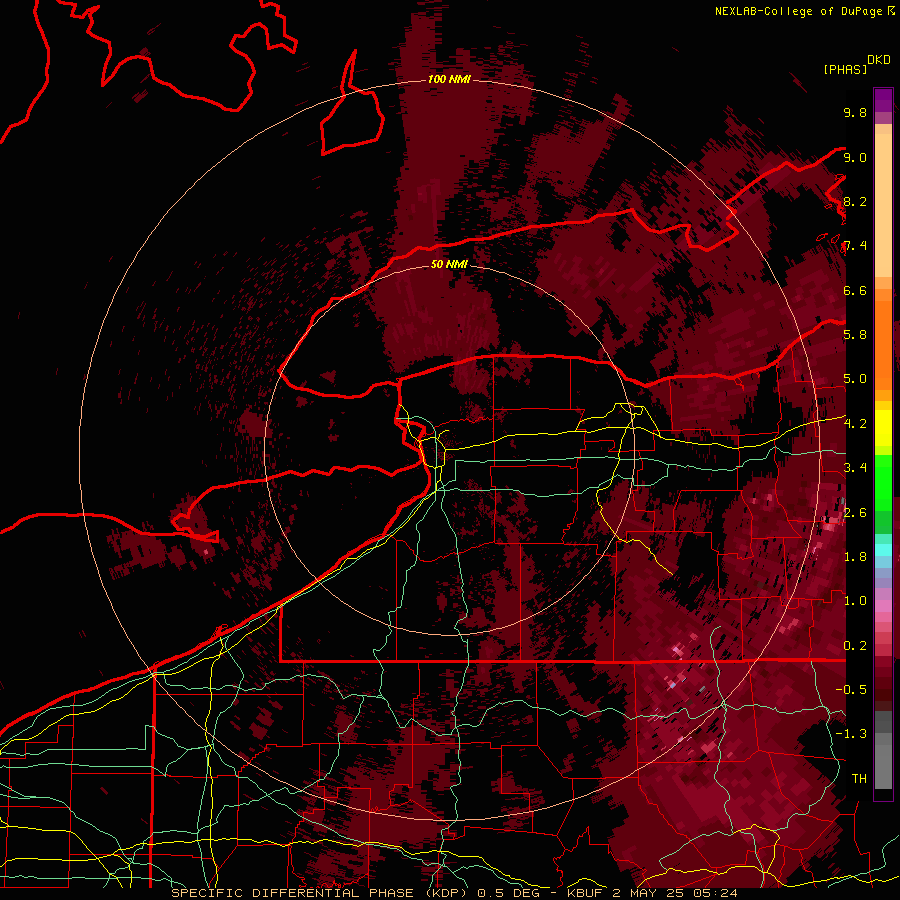Click the 0.2 scale value
This screenshot has width=900, height=900.
click(x=855, y=646)
